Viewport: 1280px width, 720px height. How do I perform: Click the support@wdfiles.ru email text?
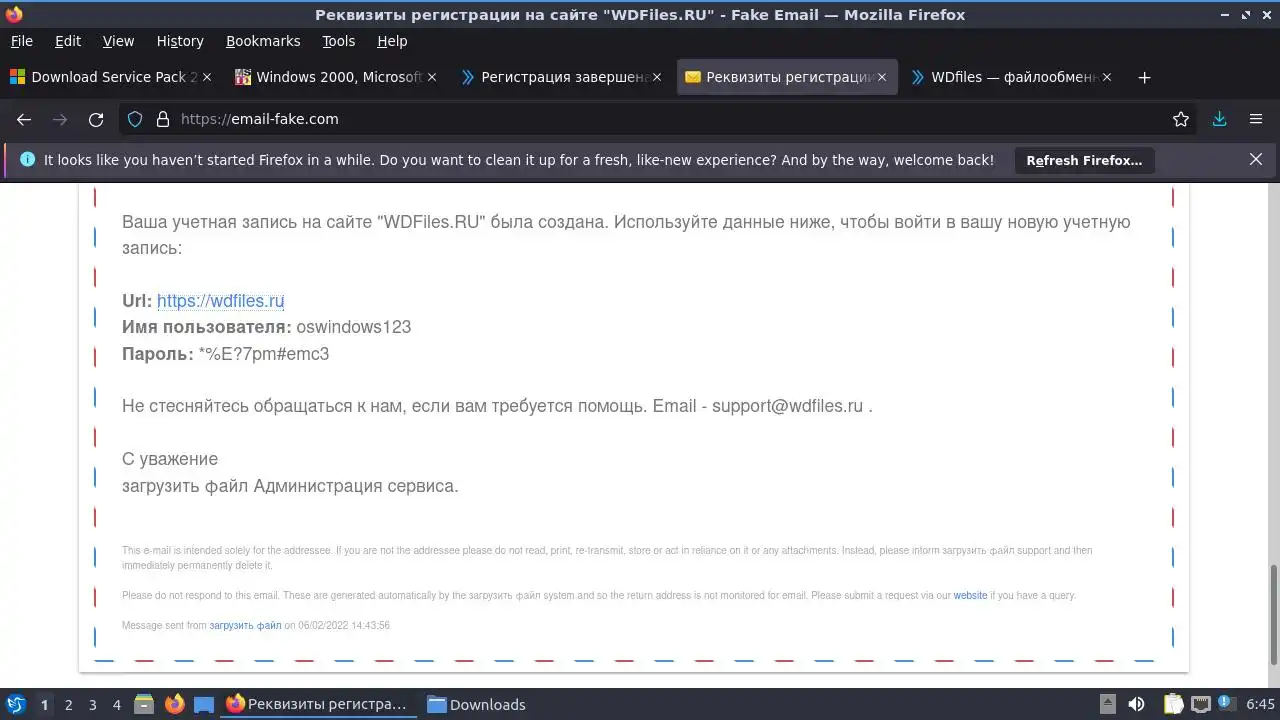pyautogui.click(x=787, y=406)
